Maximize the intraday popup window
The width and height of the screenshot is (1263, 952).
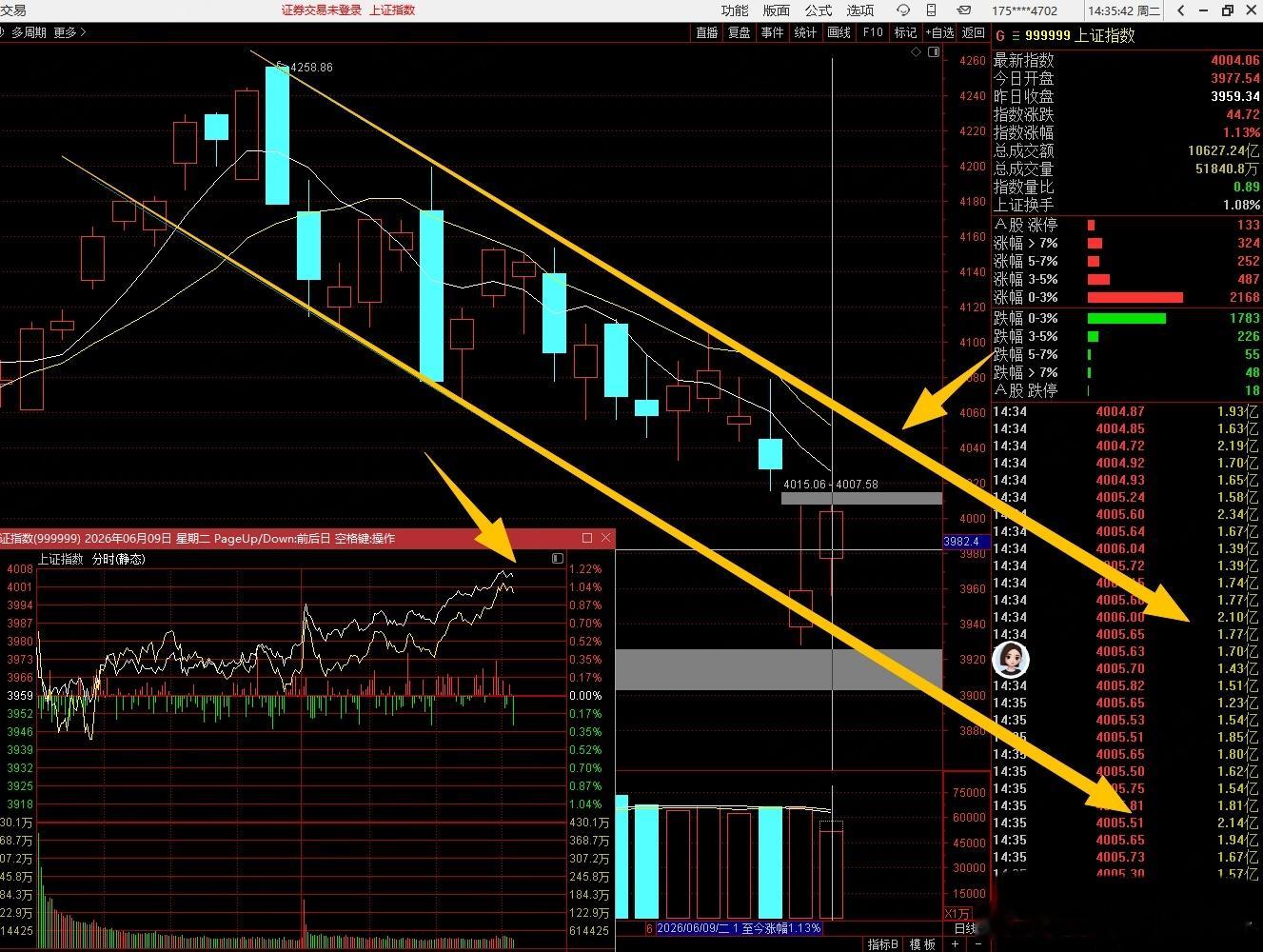(587, 538)
